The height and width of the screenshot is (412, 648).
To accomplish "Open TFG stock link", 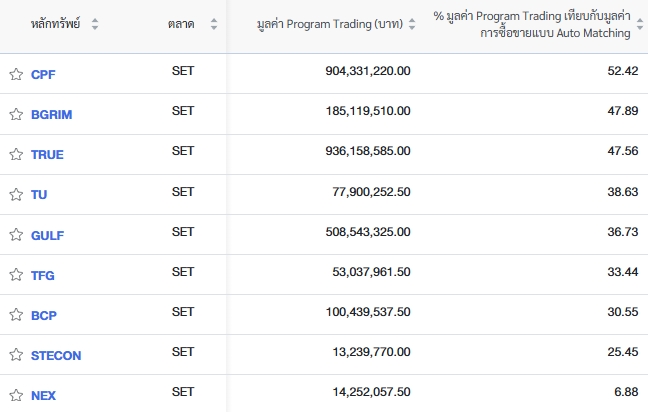I will pos(43,275).
